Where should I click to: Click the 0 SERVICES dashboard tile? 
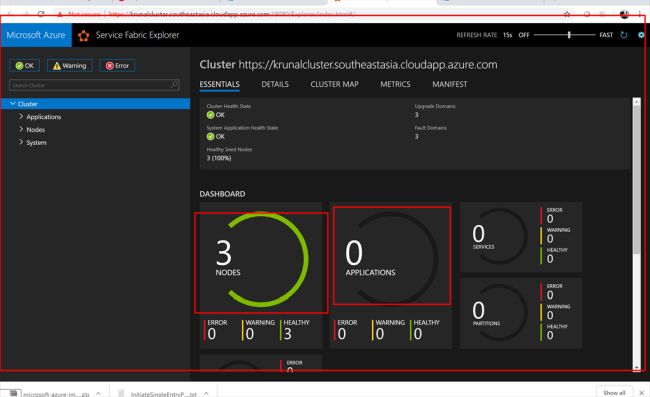521,237
